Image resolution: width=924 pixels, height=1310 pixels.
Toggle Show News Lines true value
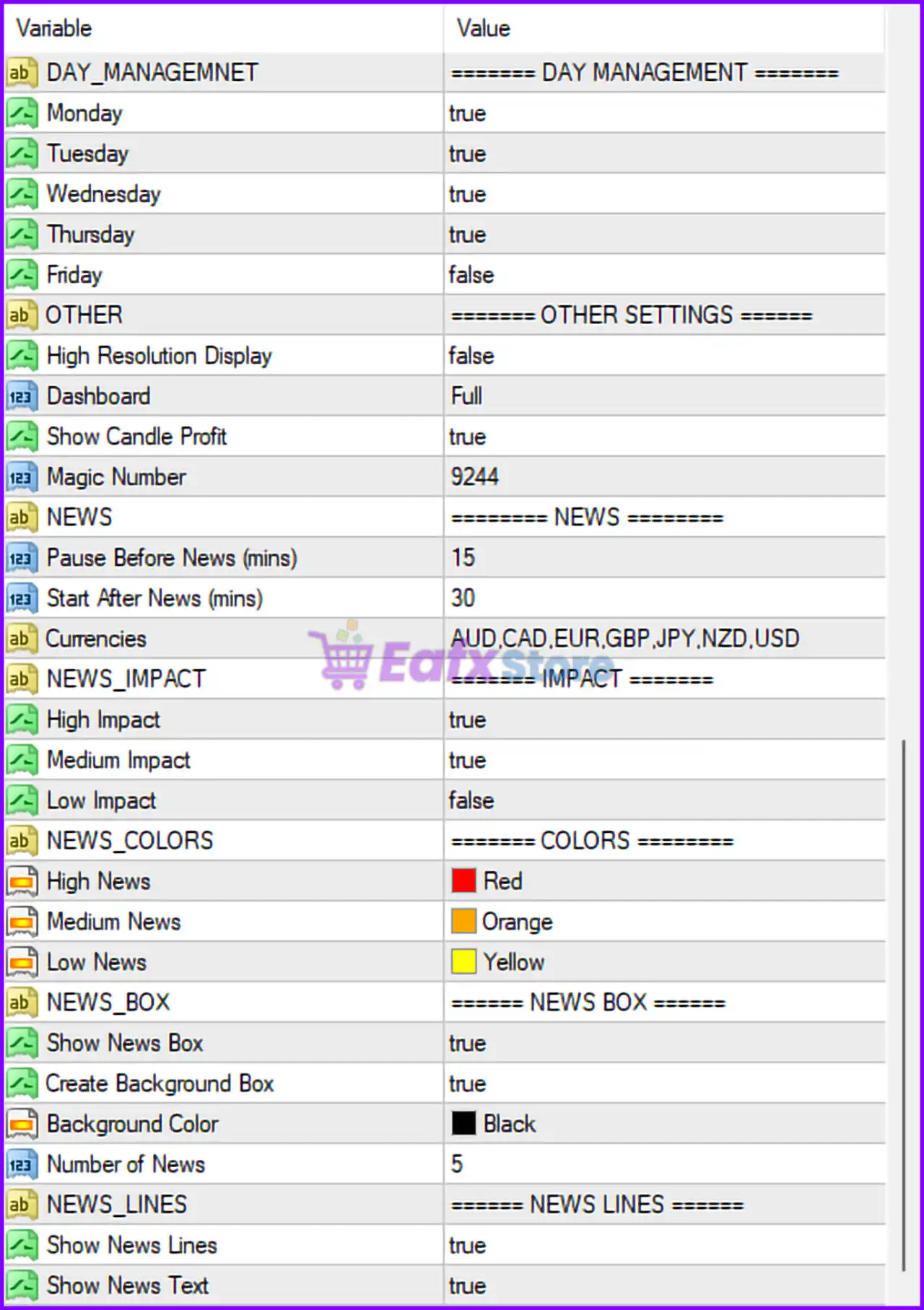[467, 1245]
